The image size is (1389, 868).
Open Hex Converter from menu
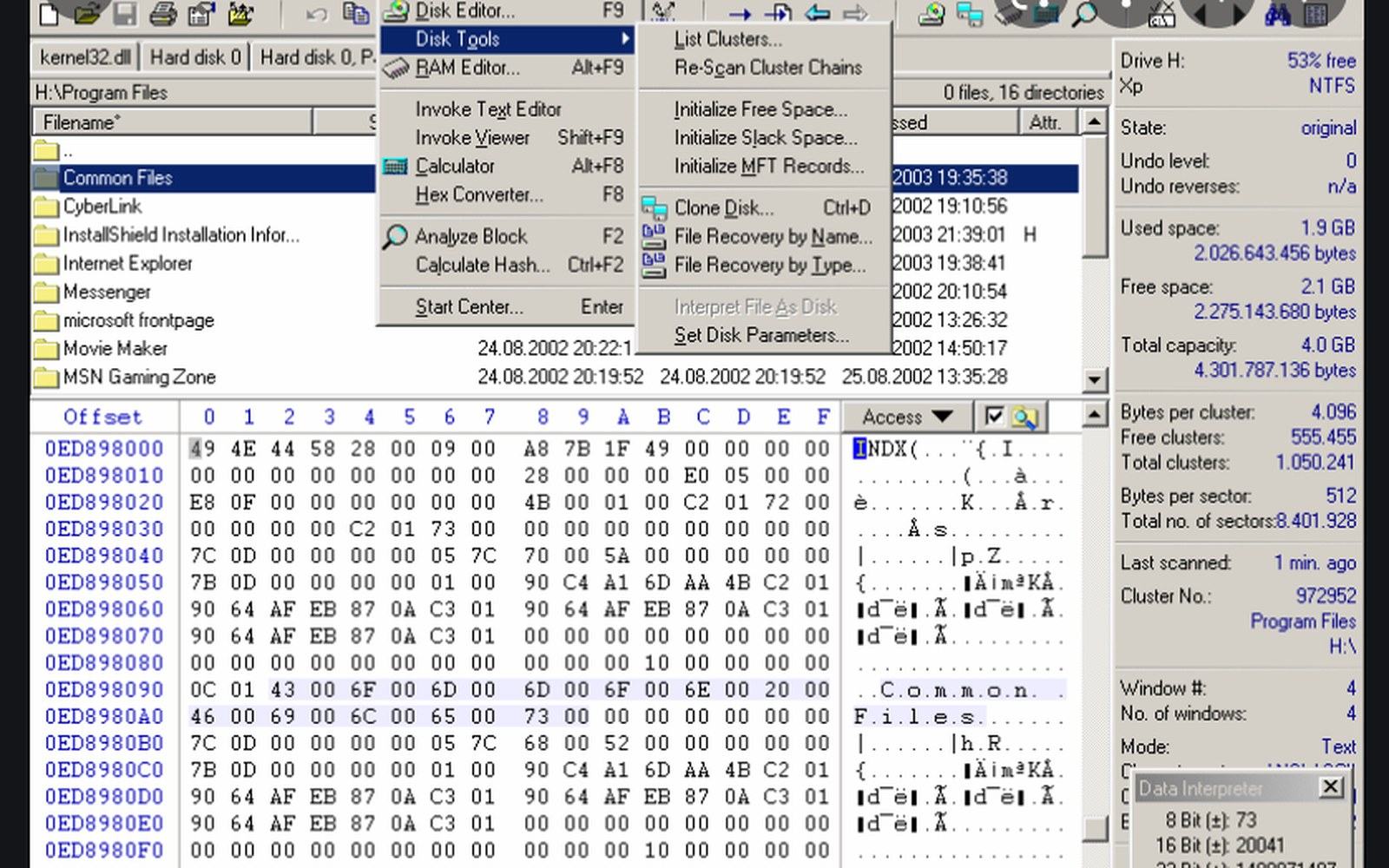click(507, 195)
